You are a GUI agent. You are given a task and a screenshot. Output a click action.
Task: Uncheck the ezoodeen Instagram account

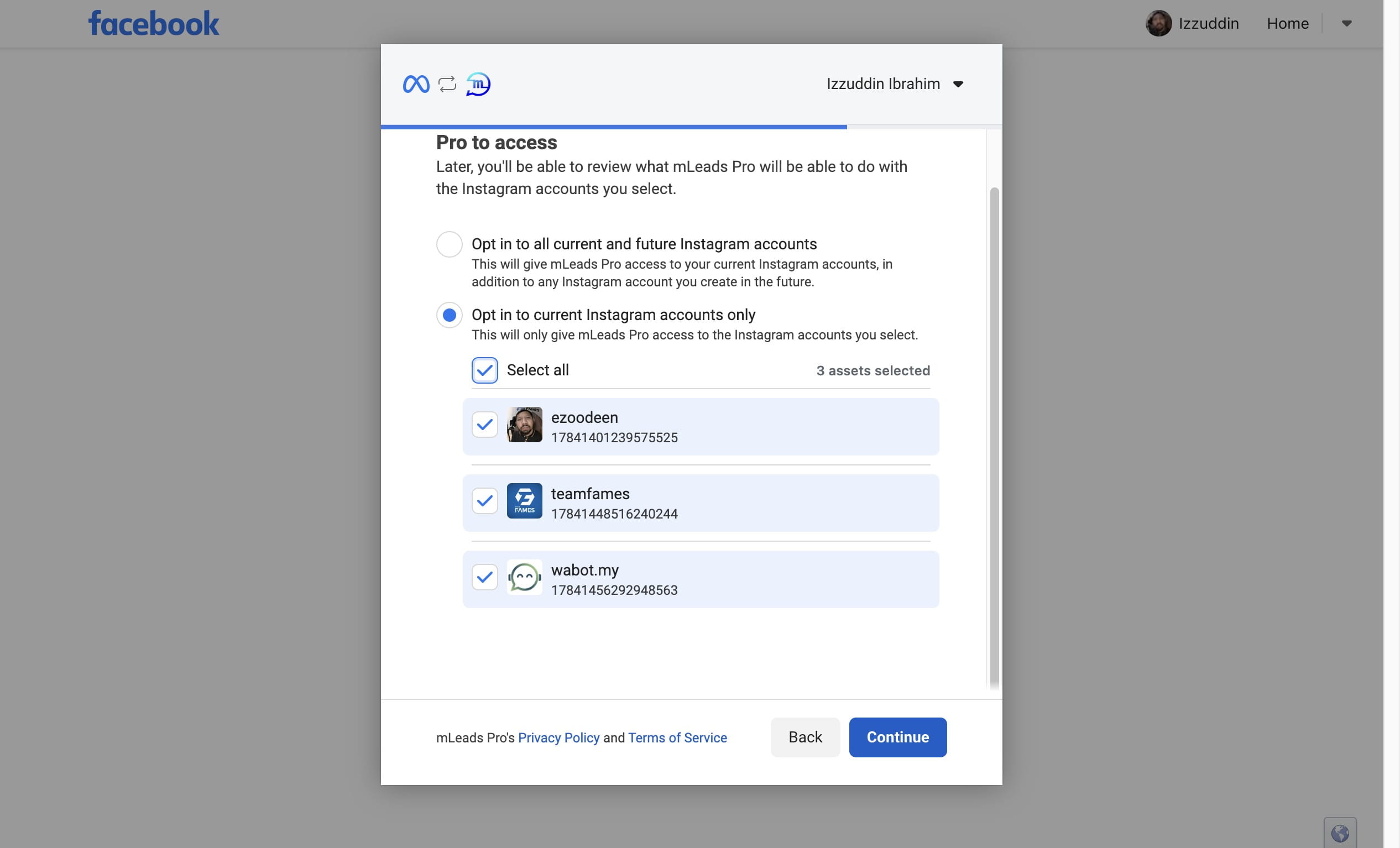point(485,425)
